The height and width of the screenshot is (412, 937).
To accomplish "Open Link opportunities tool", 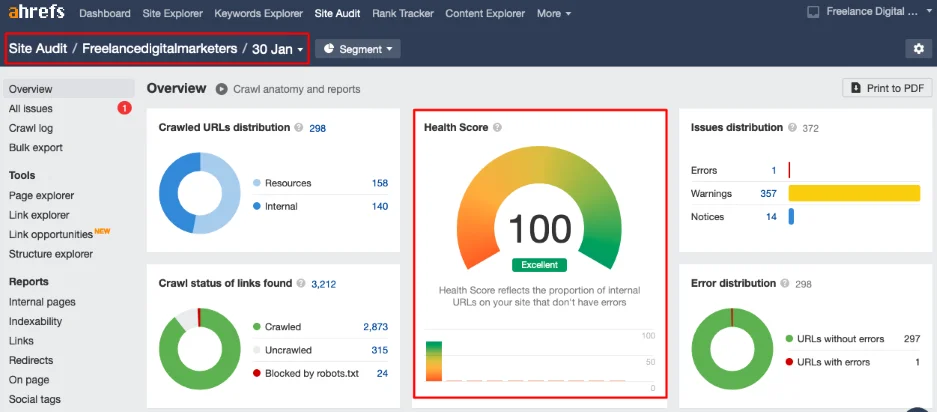I will pos(51,234).
